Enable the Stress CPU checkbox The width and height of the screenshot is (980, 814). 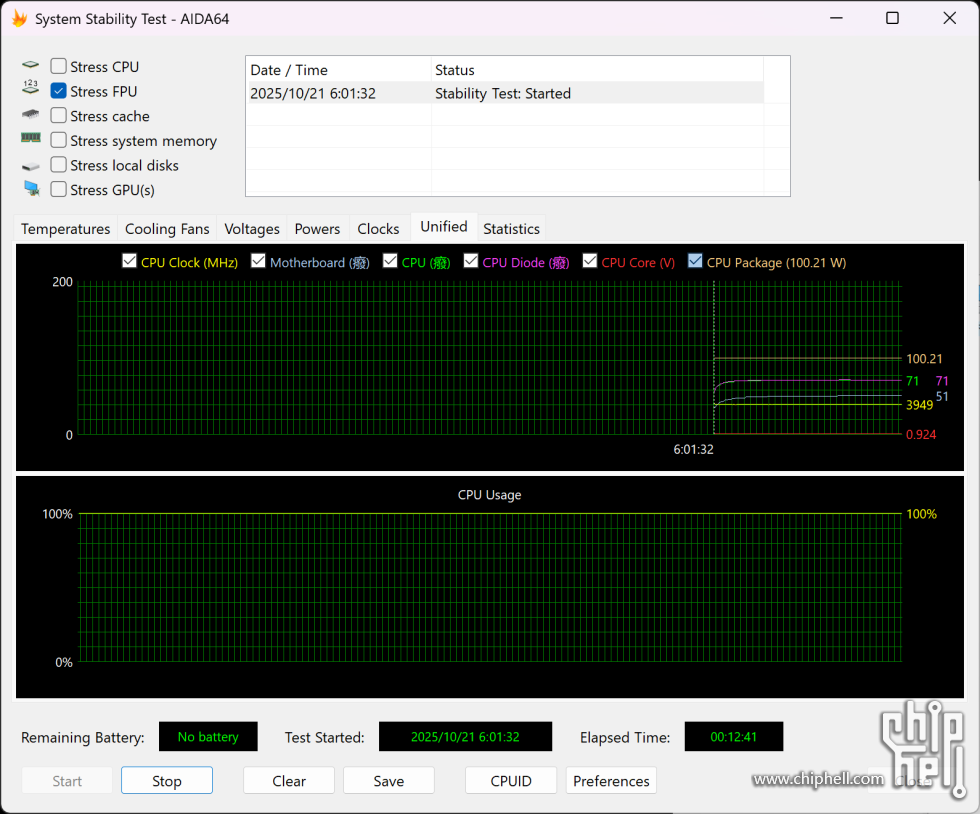(59, 66)
